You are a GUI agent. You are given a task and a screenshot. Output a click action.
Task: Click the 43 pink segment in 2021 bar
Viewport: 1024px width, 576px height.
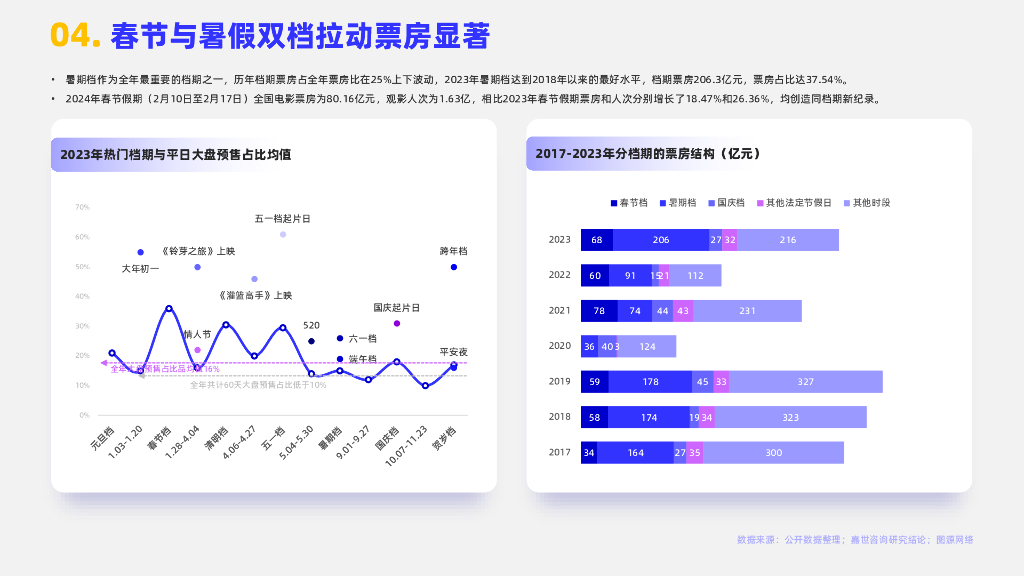(683, 311)
